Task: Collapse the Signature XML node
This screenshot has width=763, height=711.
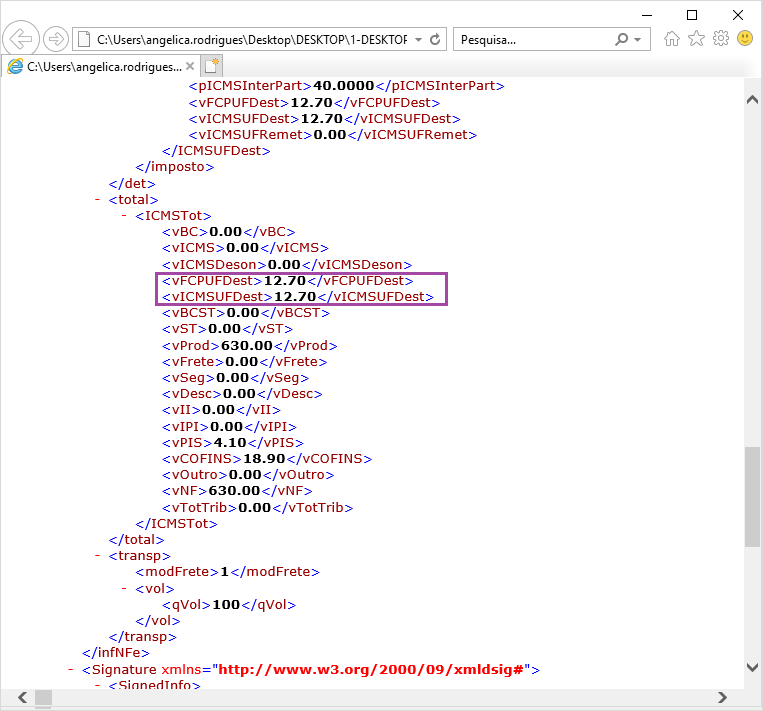Action: click(71, 669)
